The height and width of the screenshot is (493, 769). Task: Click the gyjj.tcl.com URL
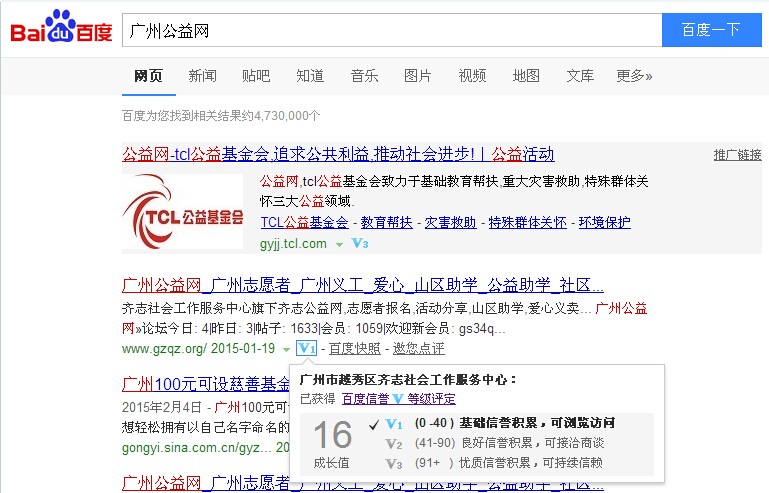[x=293, y=244]
